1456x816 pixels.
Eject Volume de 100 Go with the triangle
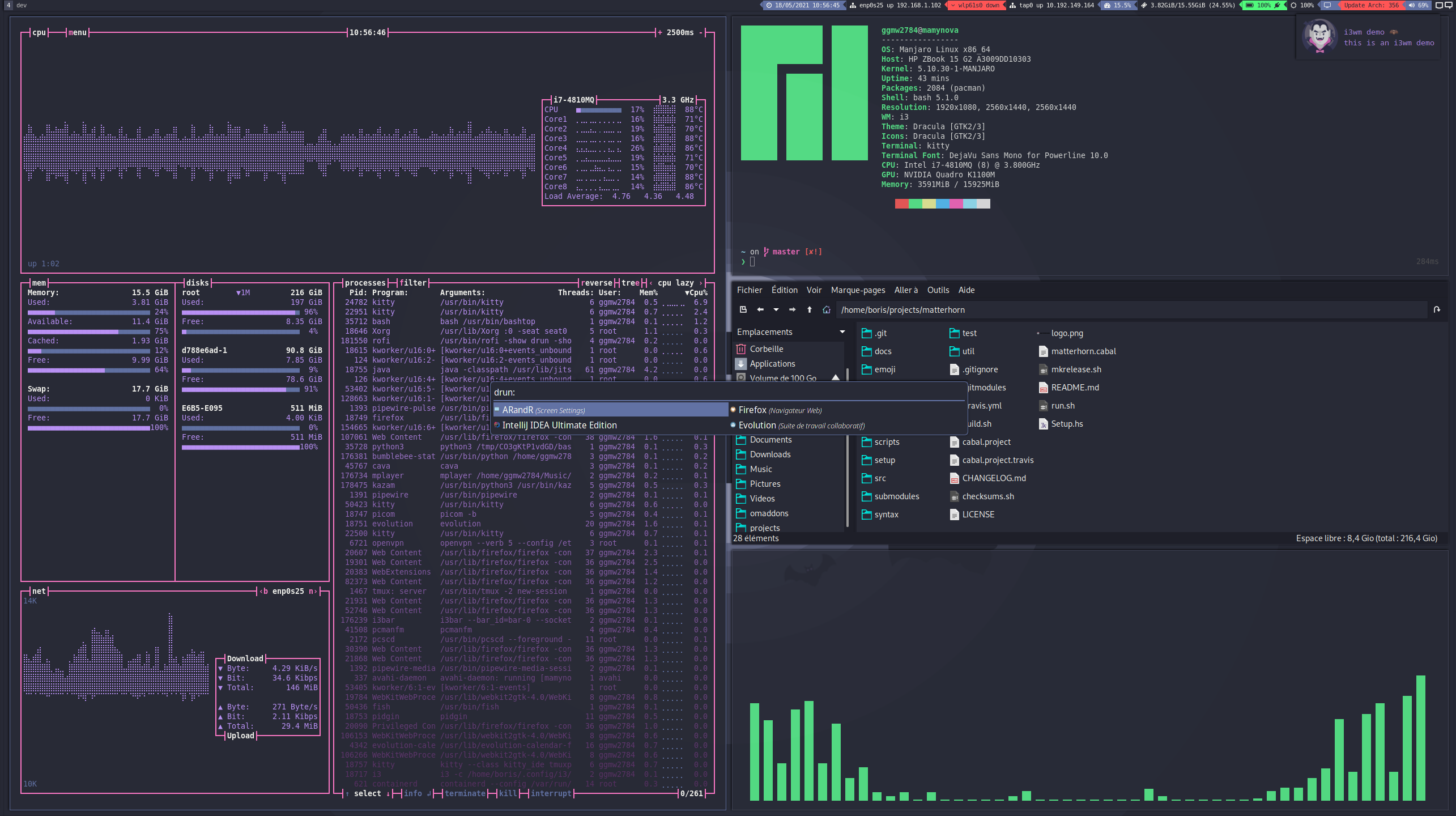point(835,377)
